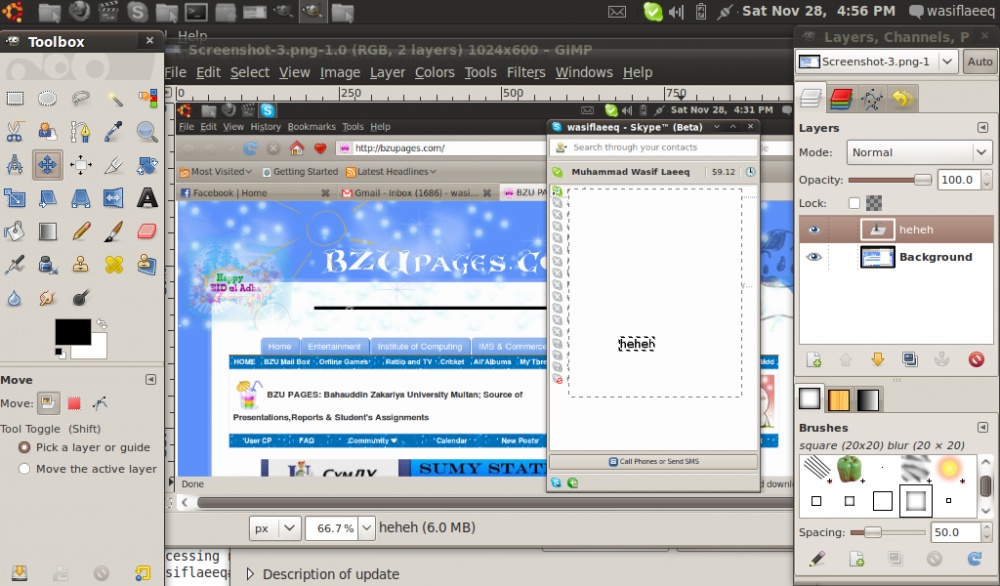Screen dimensions: 1000x586
Task: Choose the Pencil tool
Action: pos(81,231)
